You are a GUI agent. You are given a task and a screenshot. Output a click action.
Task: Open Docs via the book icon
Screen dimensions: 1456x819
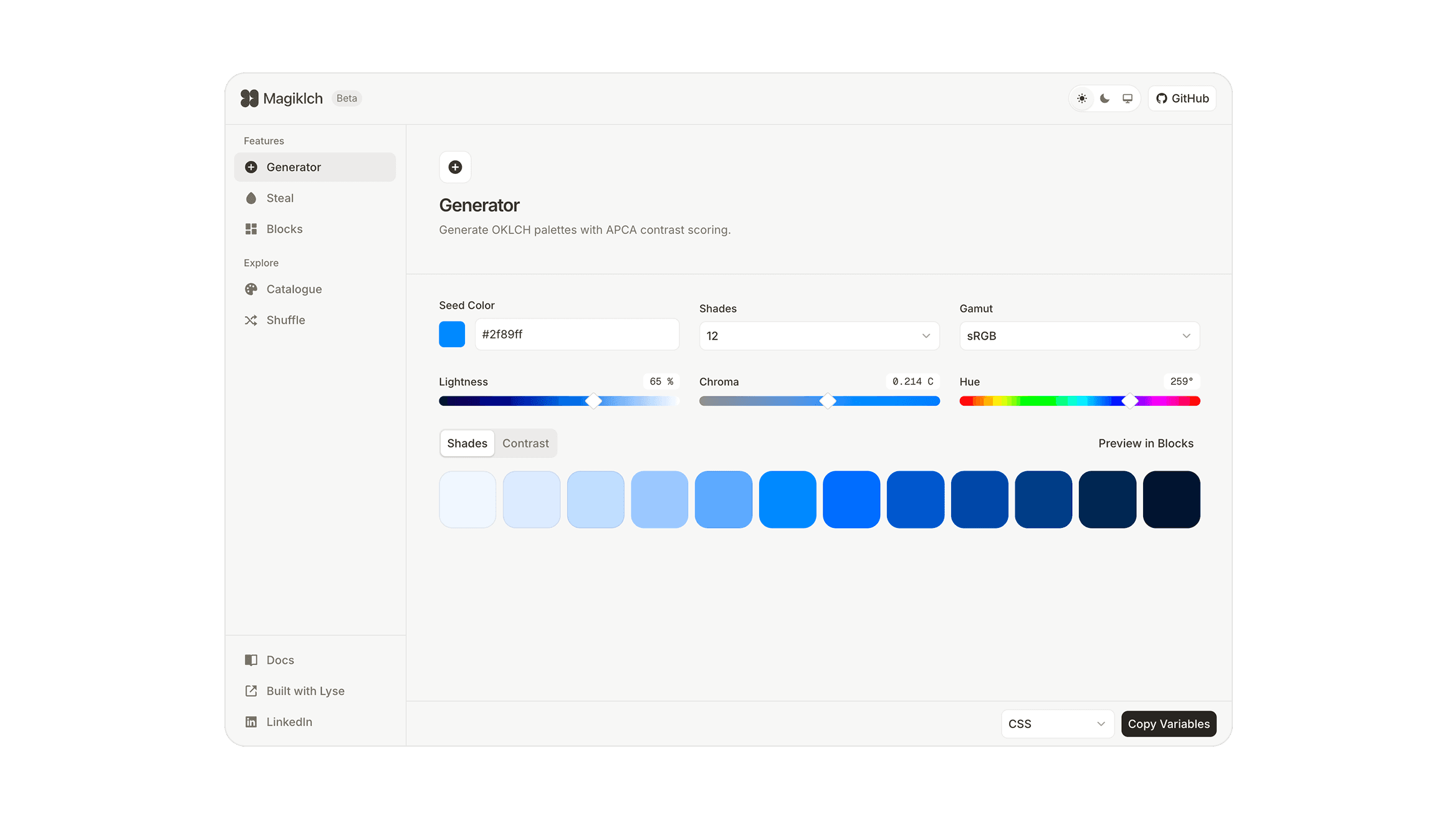point(251,659)
